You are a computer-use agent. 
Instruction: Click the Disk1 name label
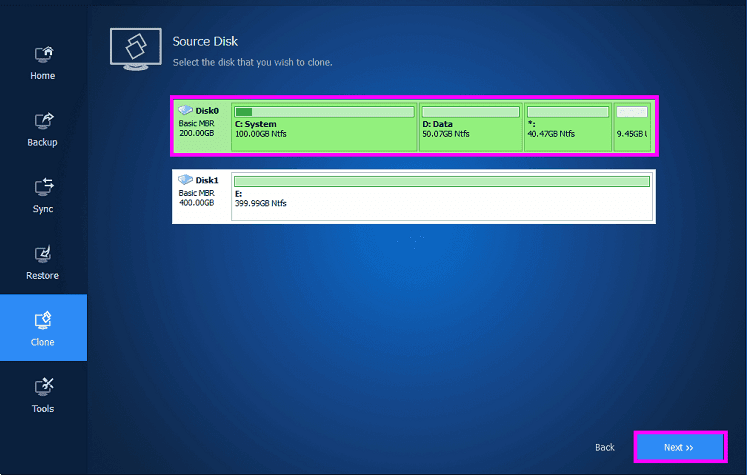[207, 180]
